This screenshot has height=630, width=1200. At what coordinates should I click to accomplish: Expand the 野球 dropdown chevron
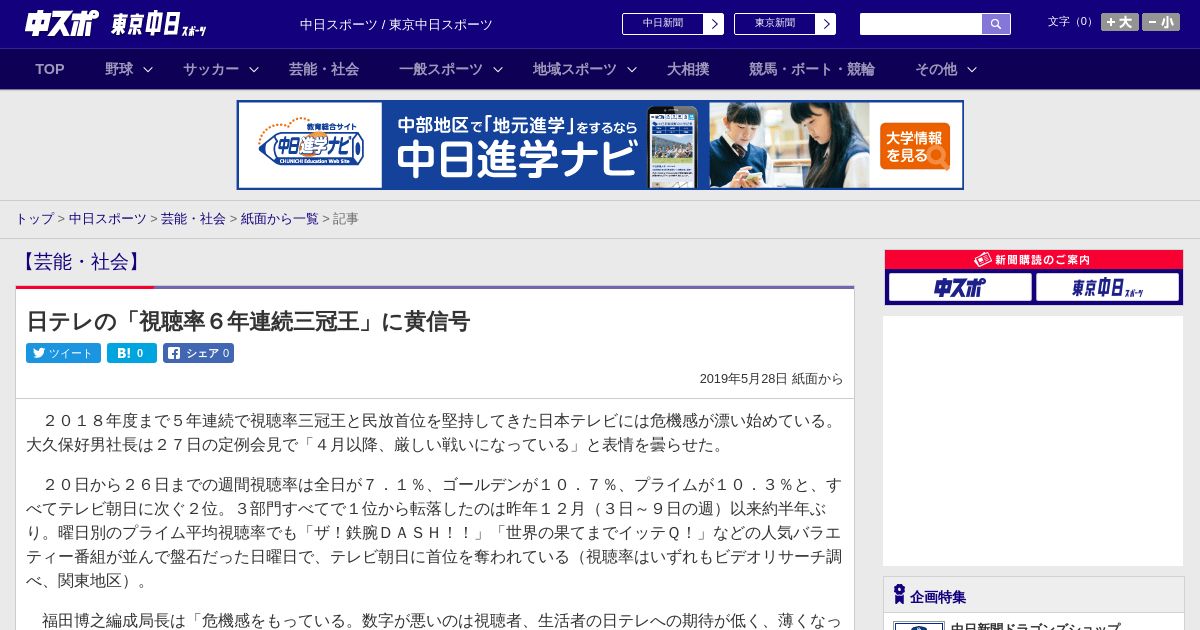(x=148, y=69)
